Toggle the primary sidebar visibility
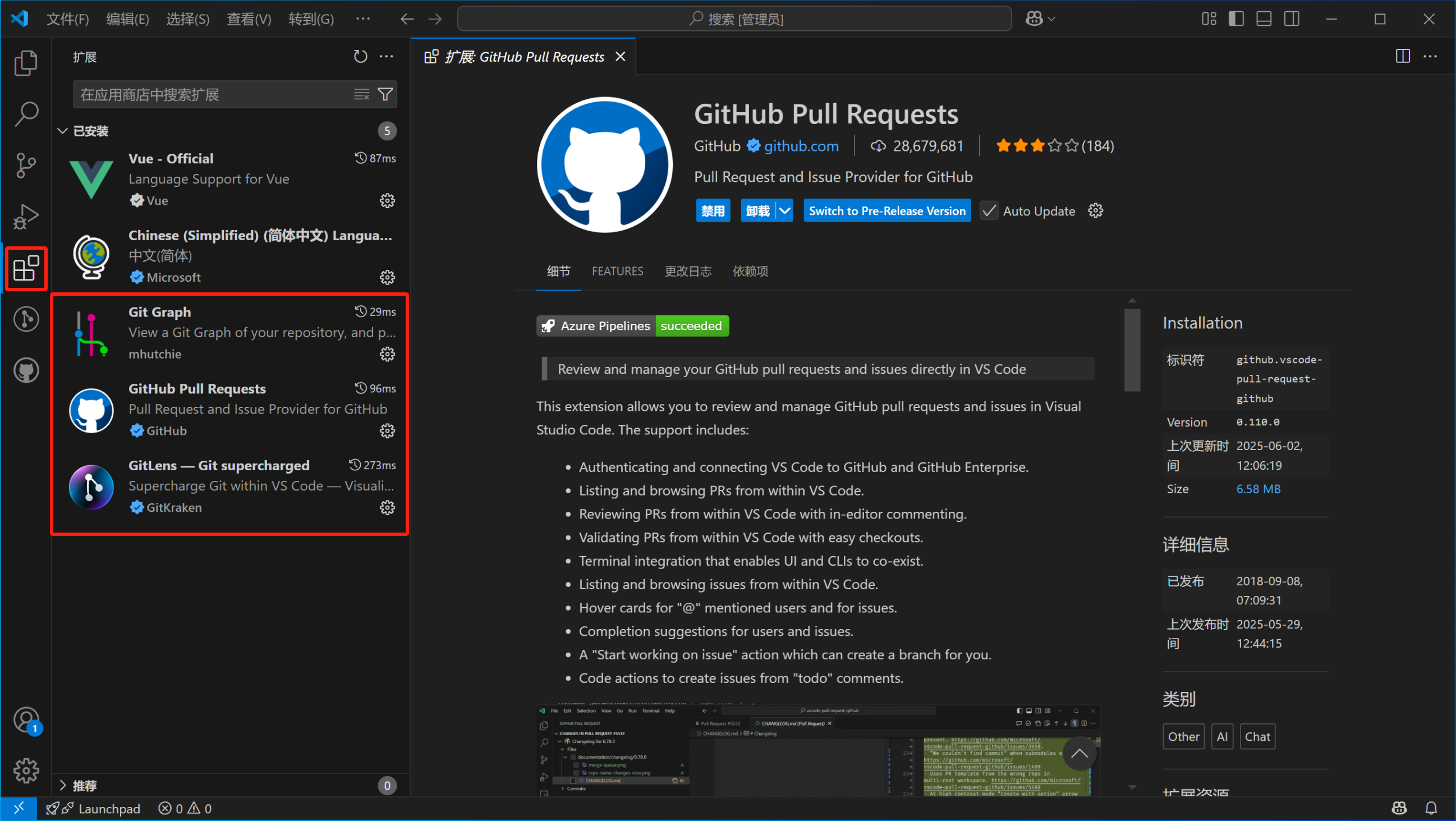The height and width of the screenshot is (821, 1456). point(1236,19)
